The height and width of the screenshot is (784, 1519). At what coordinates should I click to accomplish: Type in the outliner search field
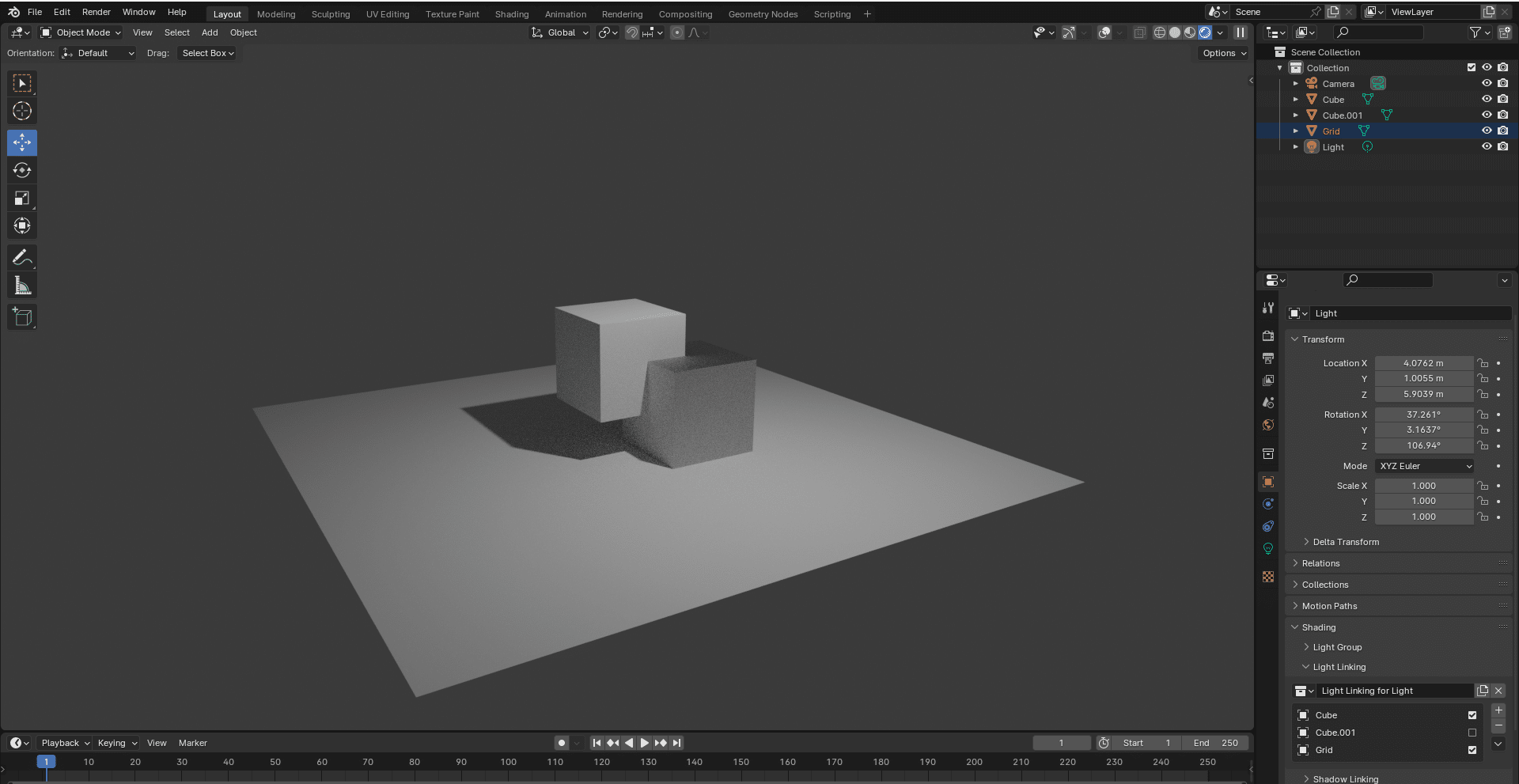(1381, 32)
